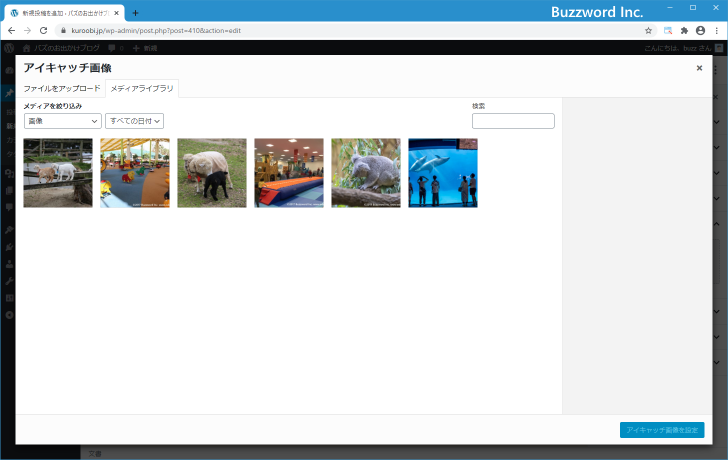Open the すべての日付 date filter
Image resolution: width=728 pixels, height=460 pixels.
pyautogui.click(x=135, y=120)
